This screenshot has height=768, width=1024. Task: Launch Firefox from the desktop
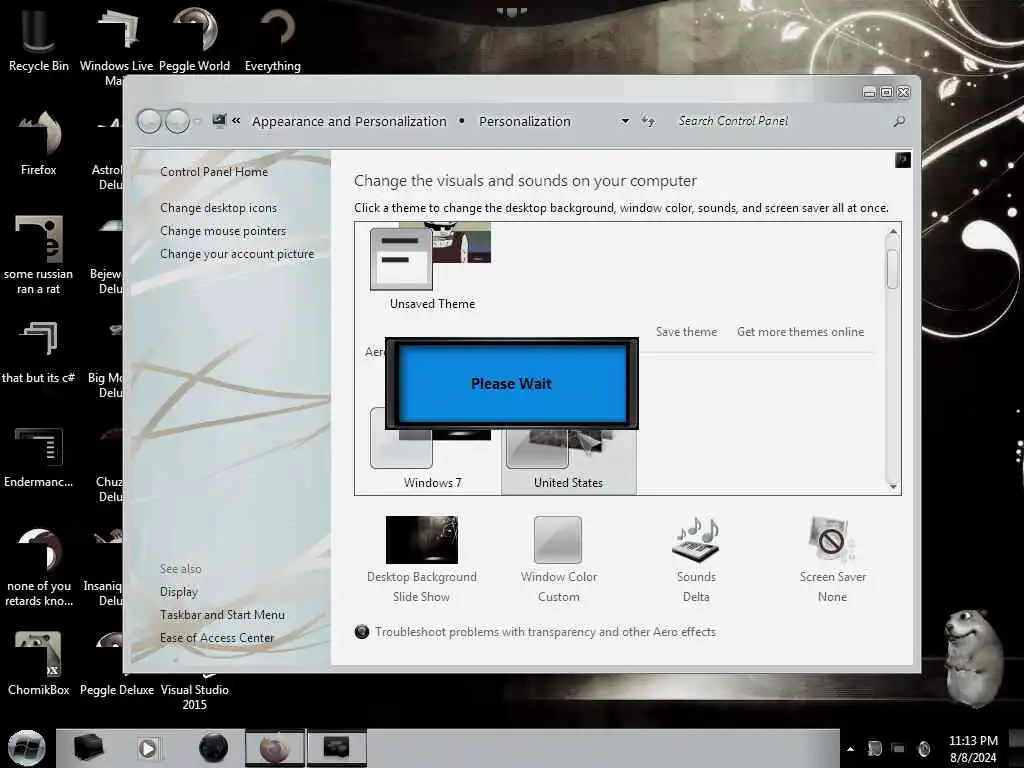(x=38, y=144)
